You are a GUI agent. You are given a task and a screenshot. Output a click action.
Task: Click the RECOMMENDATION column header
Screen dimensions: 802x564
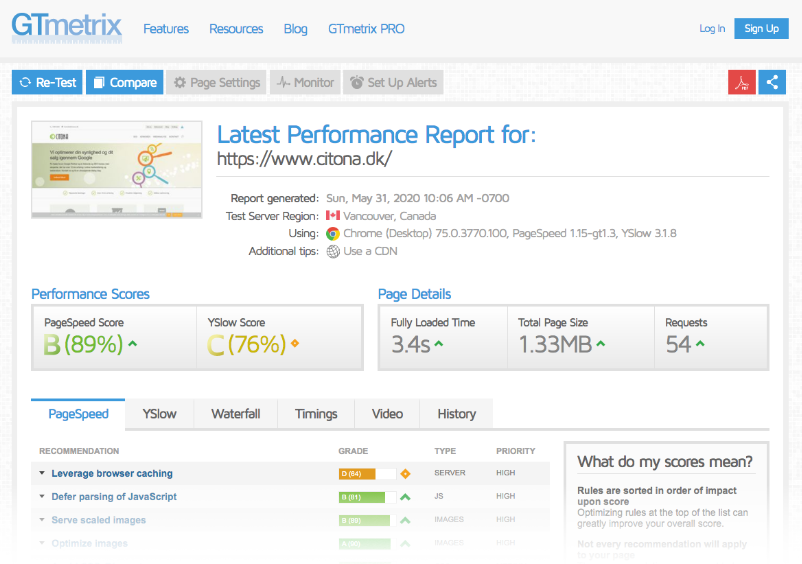point(79,451)
